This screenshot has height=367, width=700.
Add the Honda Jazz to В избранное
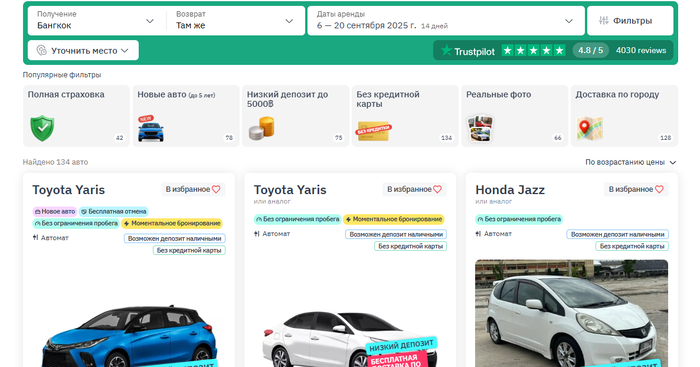[636, 189]
